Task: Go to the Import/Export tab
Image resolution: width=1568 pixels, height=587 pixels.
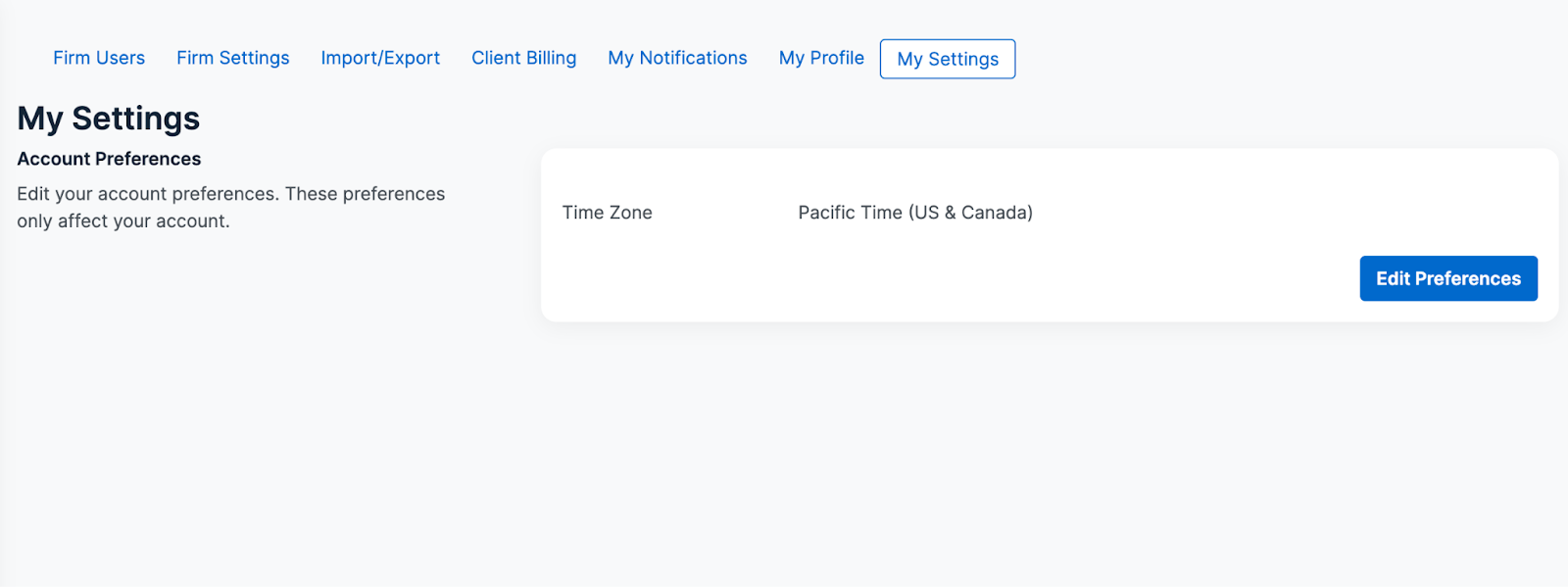Action: click(380, 58)
